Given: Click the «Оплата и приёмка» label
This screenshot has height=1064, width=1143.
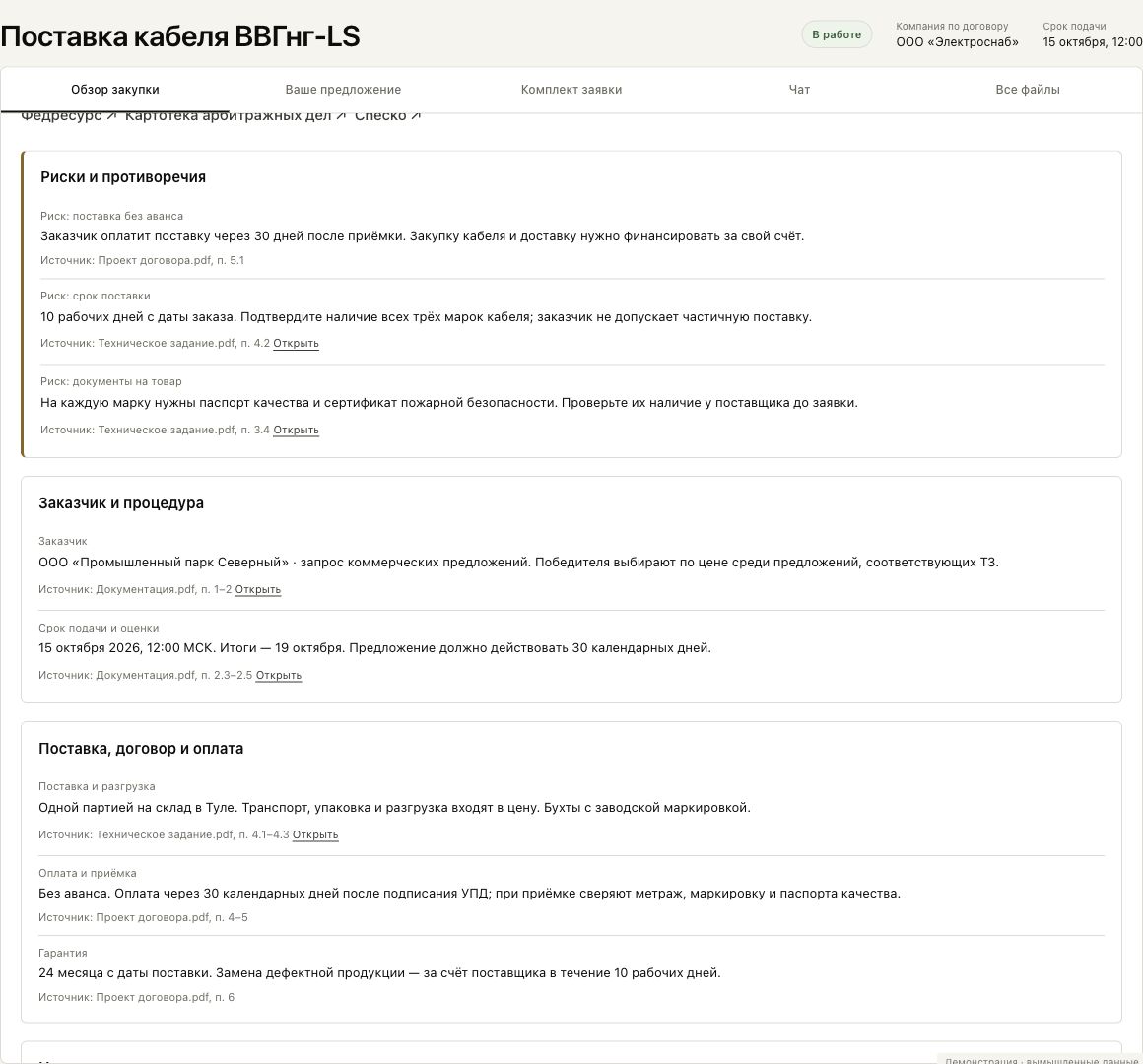Looking at the screenshot, I should click(88, 874).
